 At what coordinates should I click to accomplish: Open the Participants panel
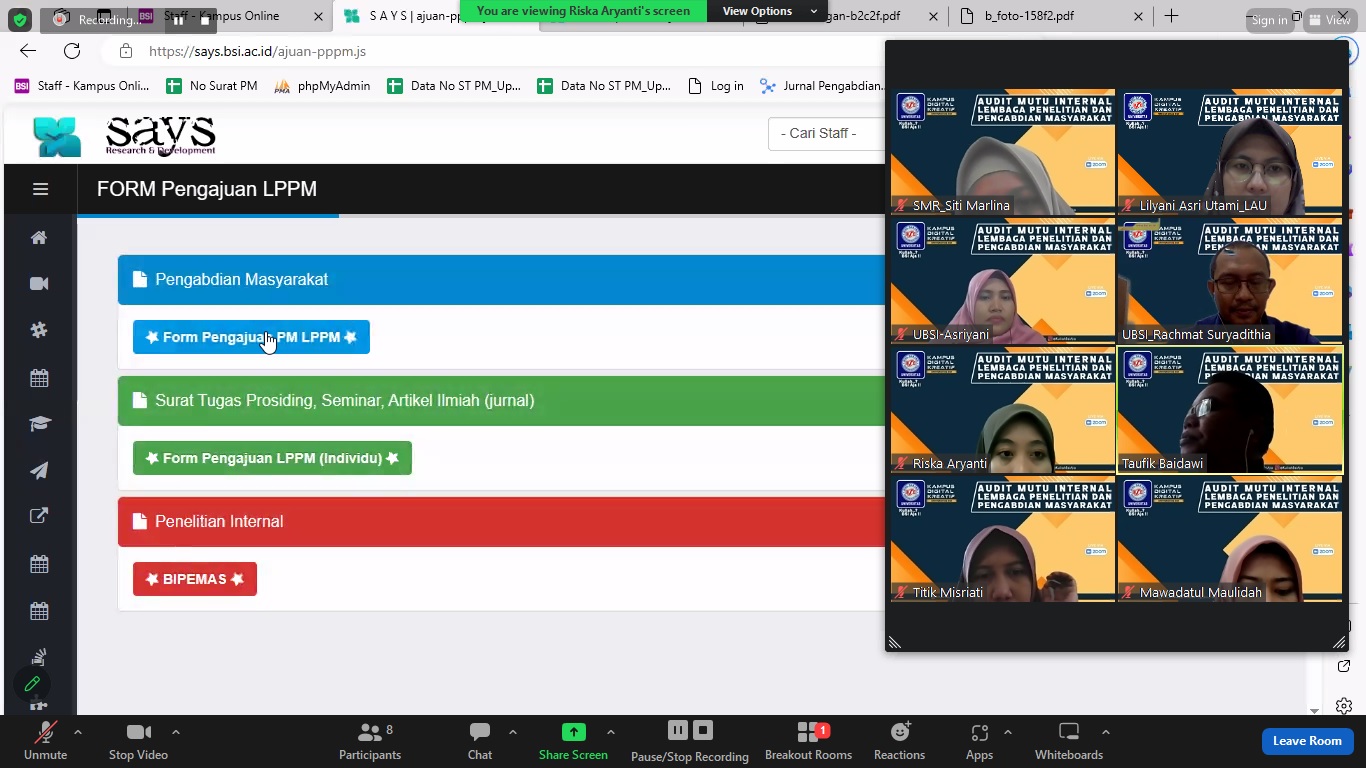pos(370,741)
